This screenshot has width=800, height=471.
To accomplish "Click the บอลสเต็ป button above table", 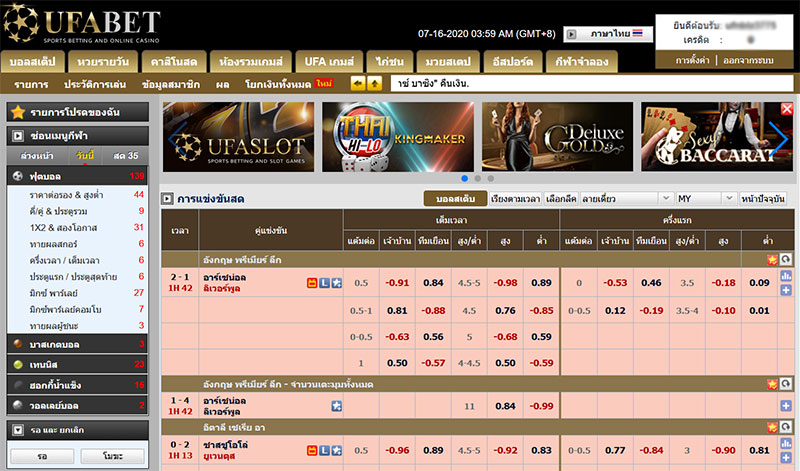I will (456, 199).
